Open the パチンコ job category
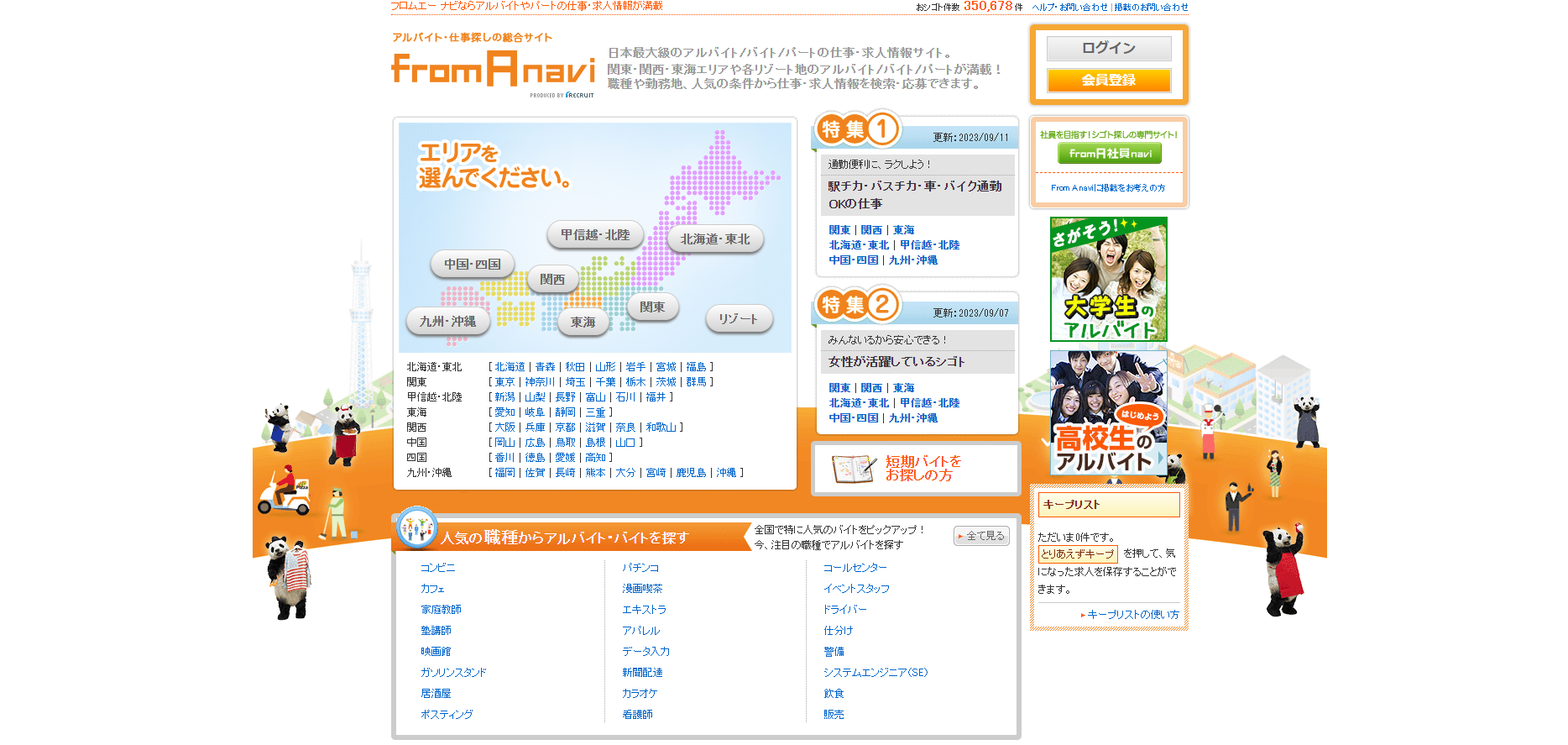Image resolution: width=1568 pixels, height=745 pixels. coord(640,568)
